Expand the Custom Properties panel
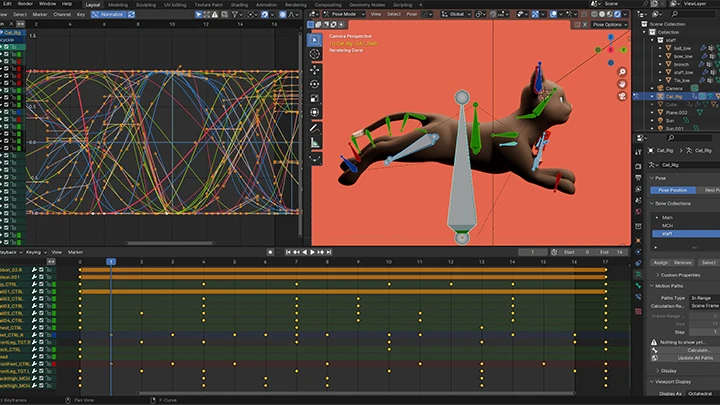Screen dimensions: 720x405 [680, 275]
